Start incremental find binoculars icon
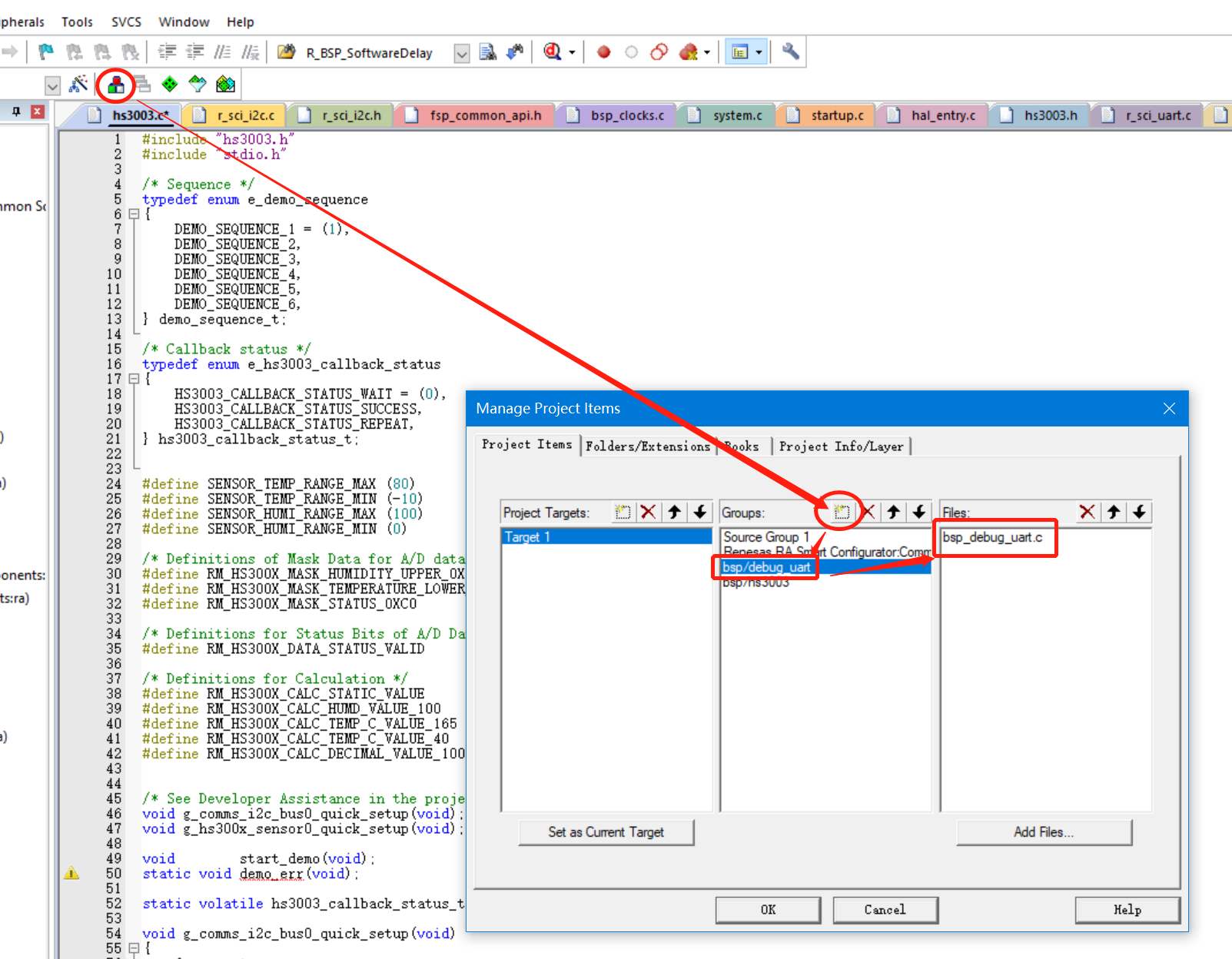The image size is (1232, 959). point(515,51)
